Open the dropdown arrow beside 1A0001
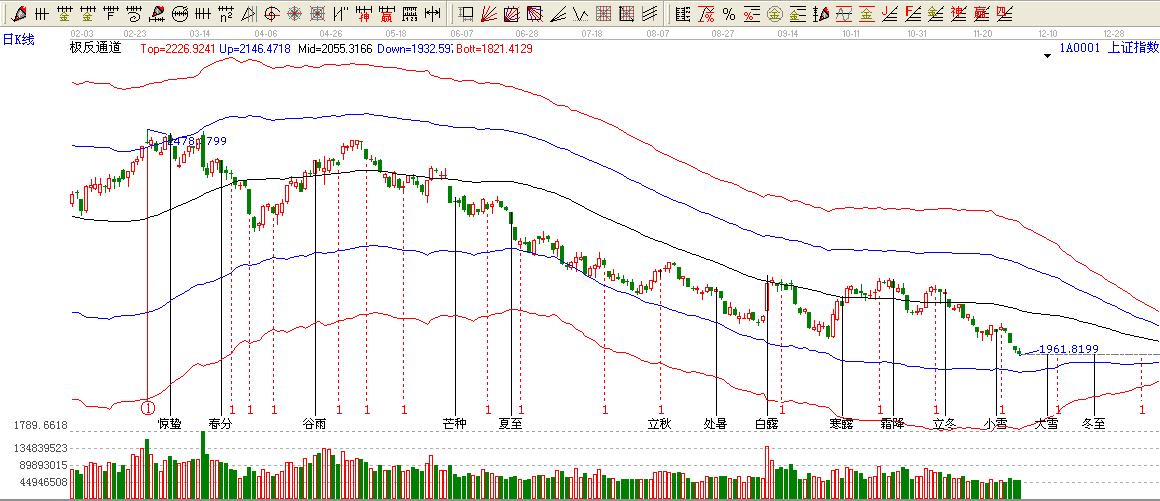Screen dimensions: 1160x501 (x=1047, y=57)
